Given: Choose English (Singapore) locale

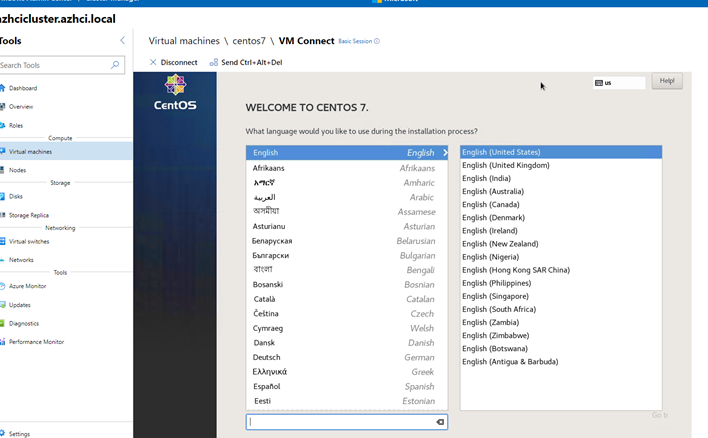Looking at the screenshot, I should coord(561,296).
